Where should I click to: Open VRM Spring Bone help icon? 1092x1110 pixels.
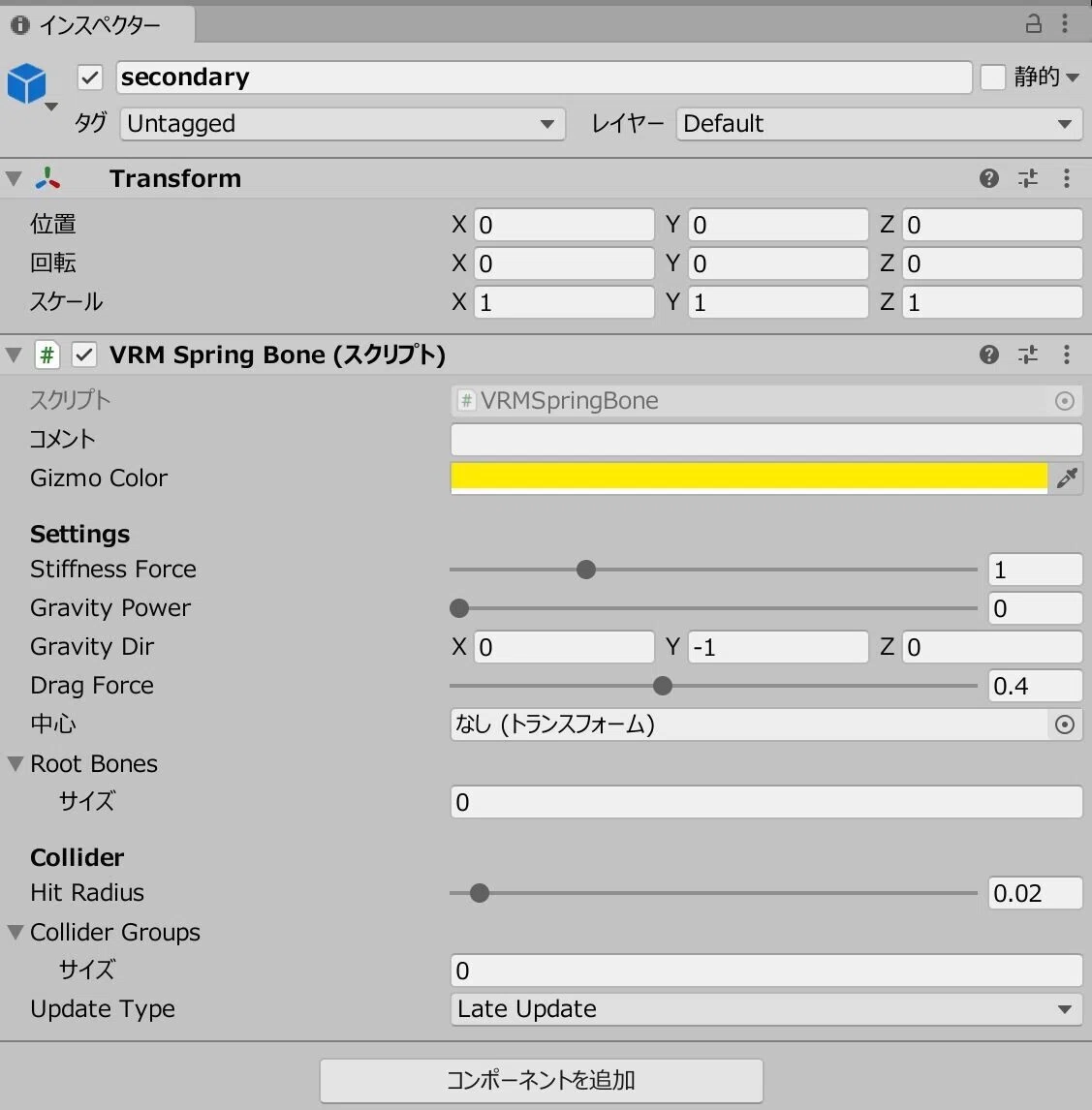(989, 354)
